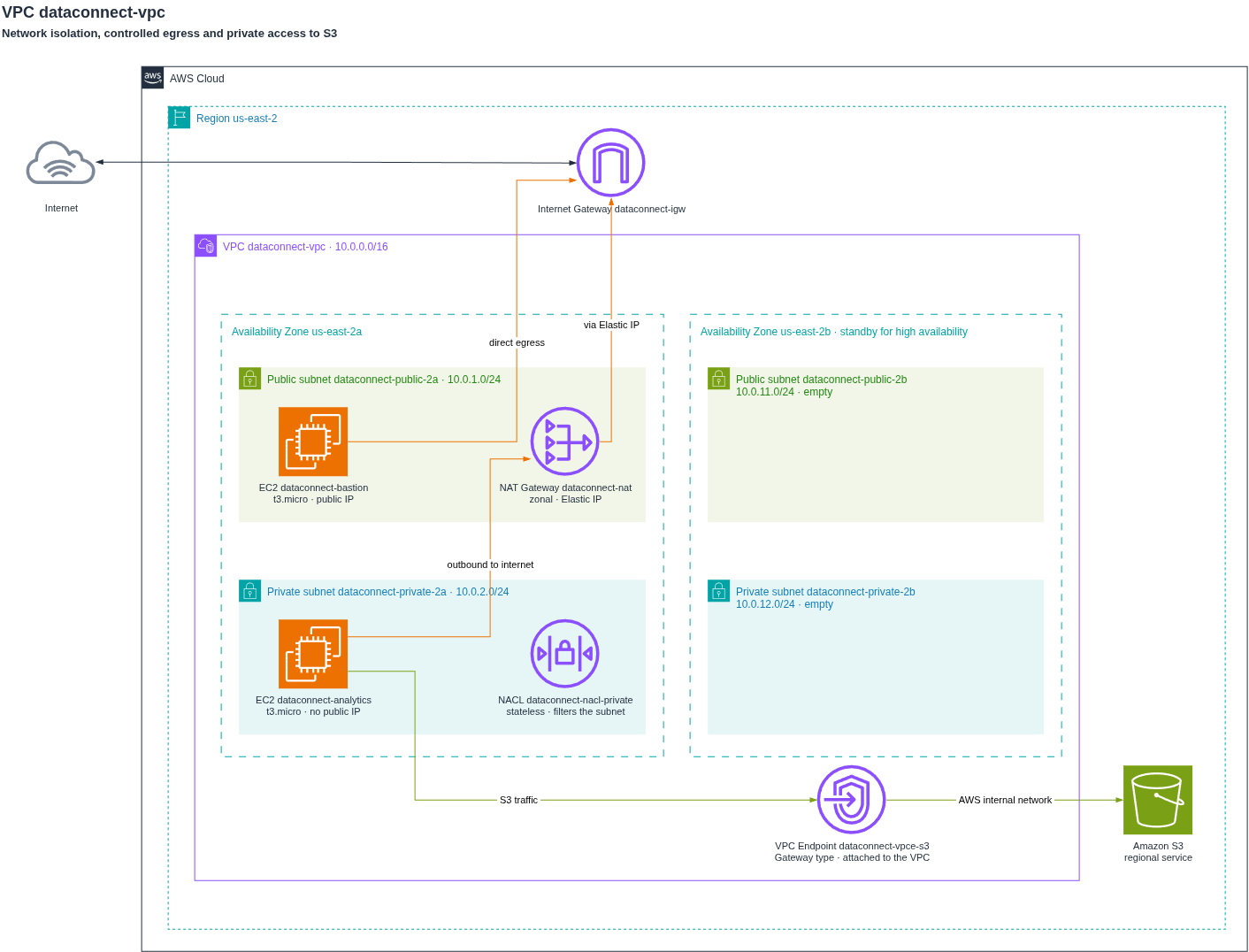Select 'NAT Gateway dataconnect-nat' caption text
This screenshot has height=952, width=1249.
coord(565,494)
